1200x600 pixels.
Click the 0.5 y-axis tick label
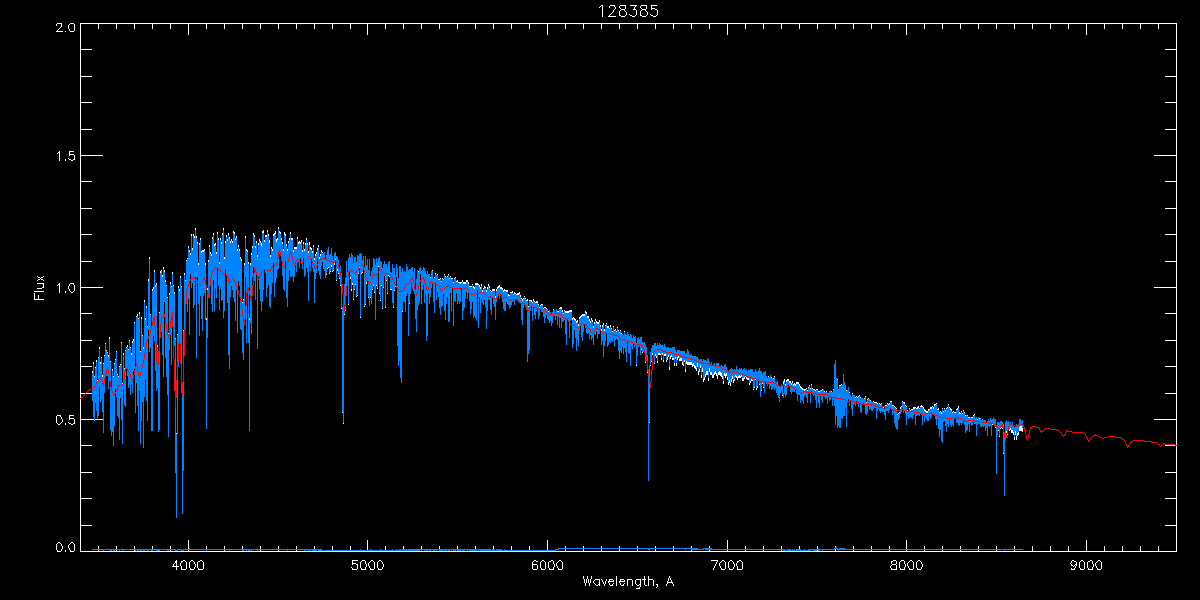click(x=65, y=419)
